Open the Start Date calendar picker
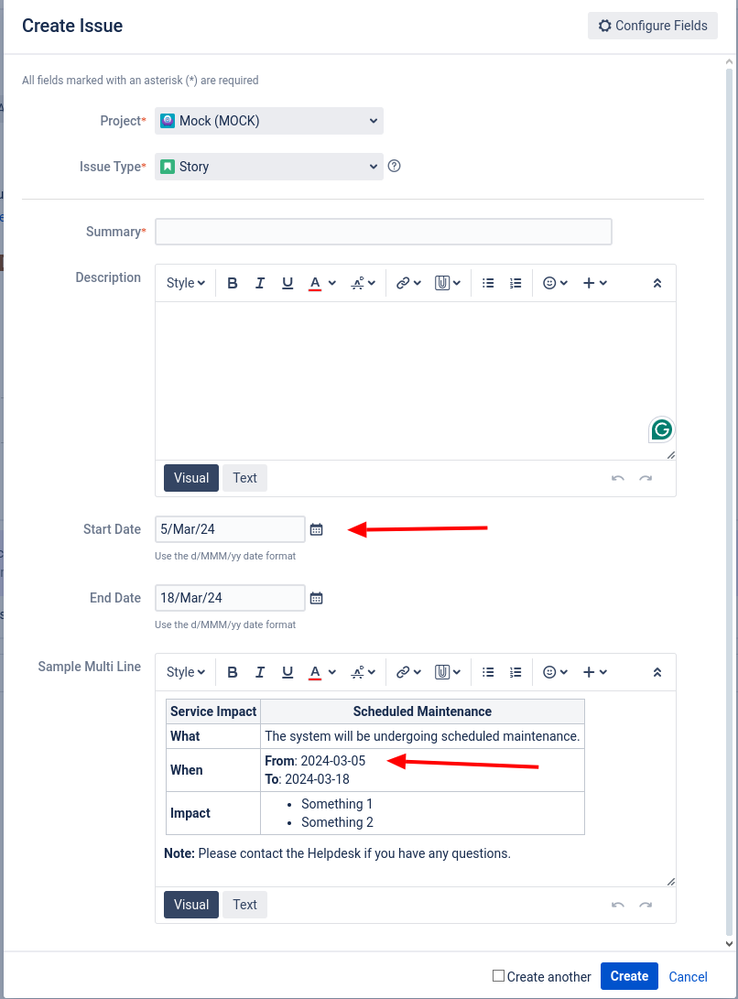This screenshot has height=999, width=738. (316, 529)
